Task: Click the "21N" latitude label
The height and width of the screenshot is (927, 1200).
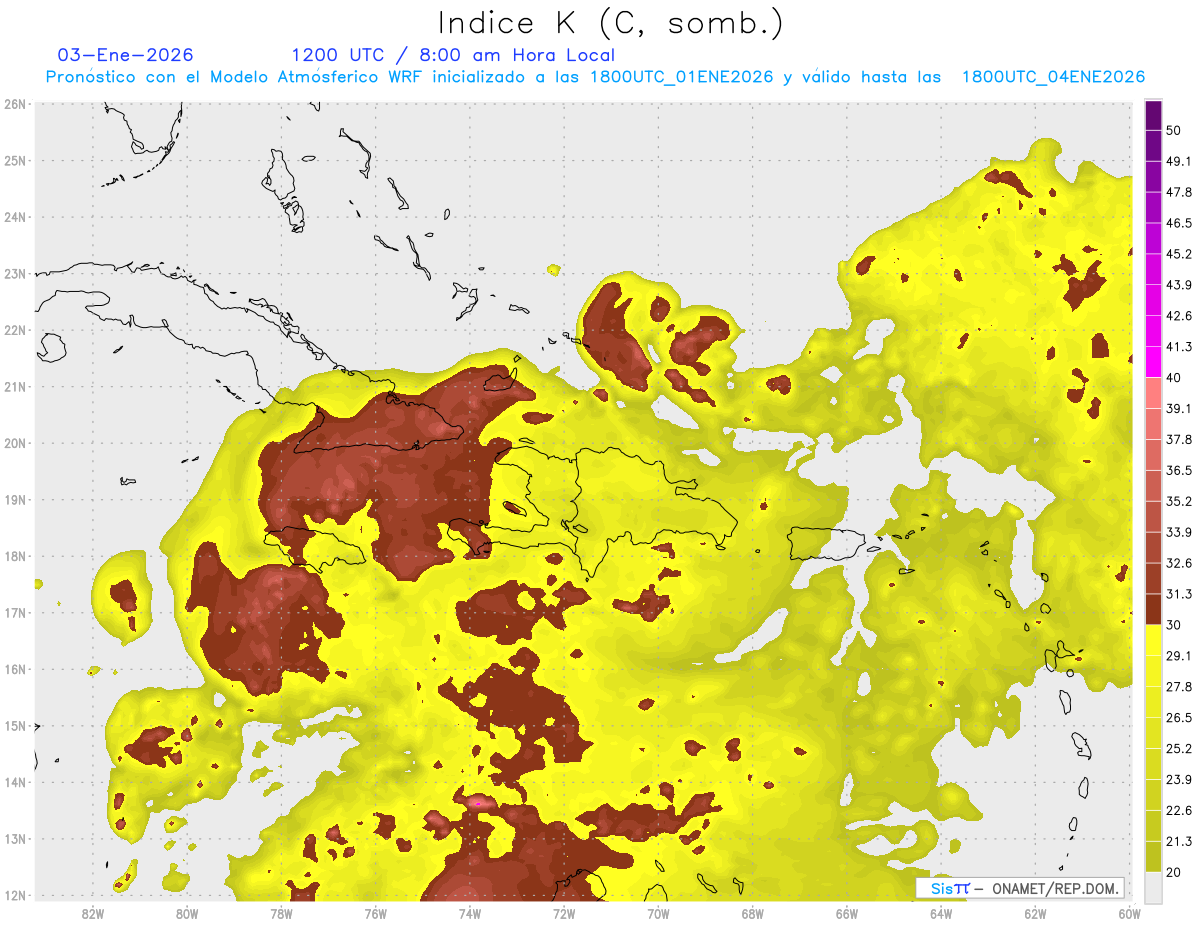Action: click(x=15, y=386)
